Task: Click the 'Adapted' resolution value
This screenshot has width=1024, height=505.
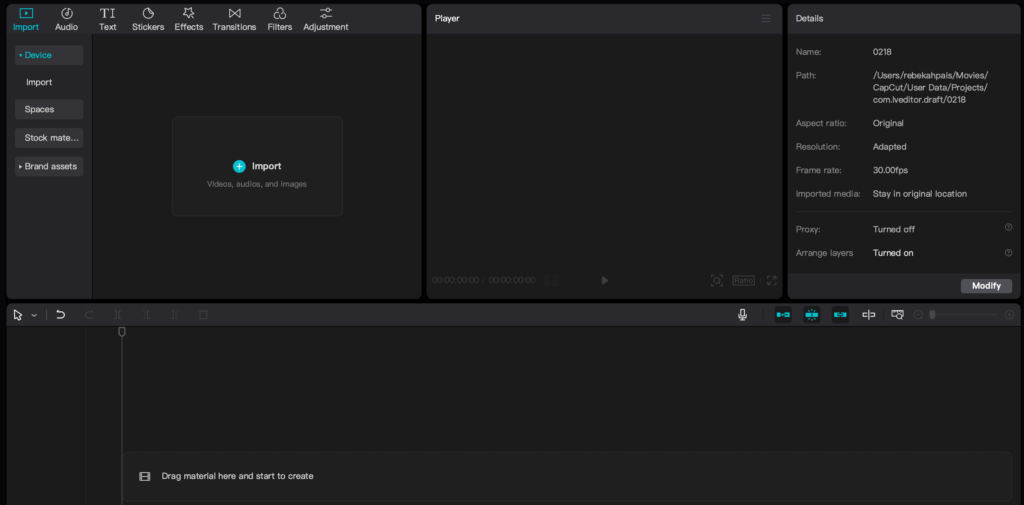Action: point(889,147)
